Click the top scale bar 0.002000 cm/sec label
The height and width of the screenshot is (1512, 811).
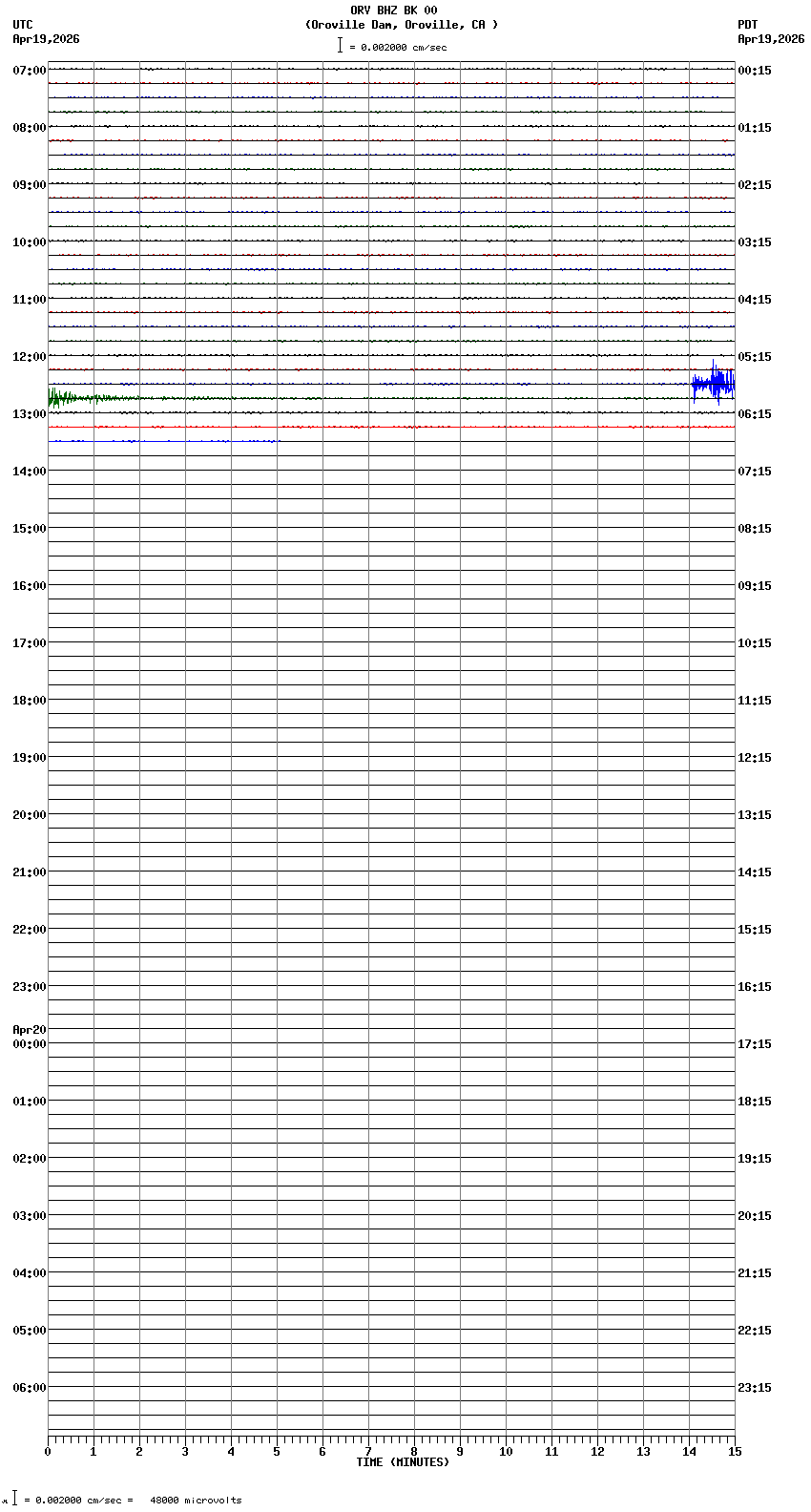tap(398, 47)
